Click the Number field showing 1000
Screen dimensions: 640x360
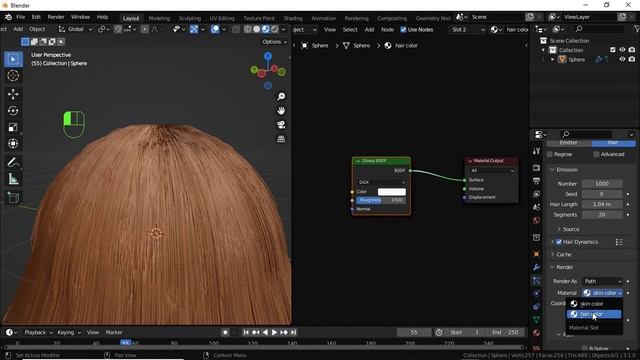(602, 184)
